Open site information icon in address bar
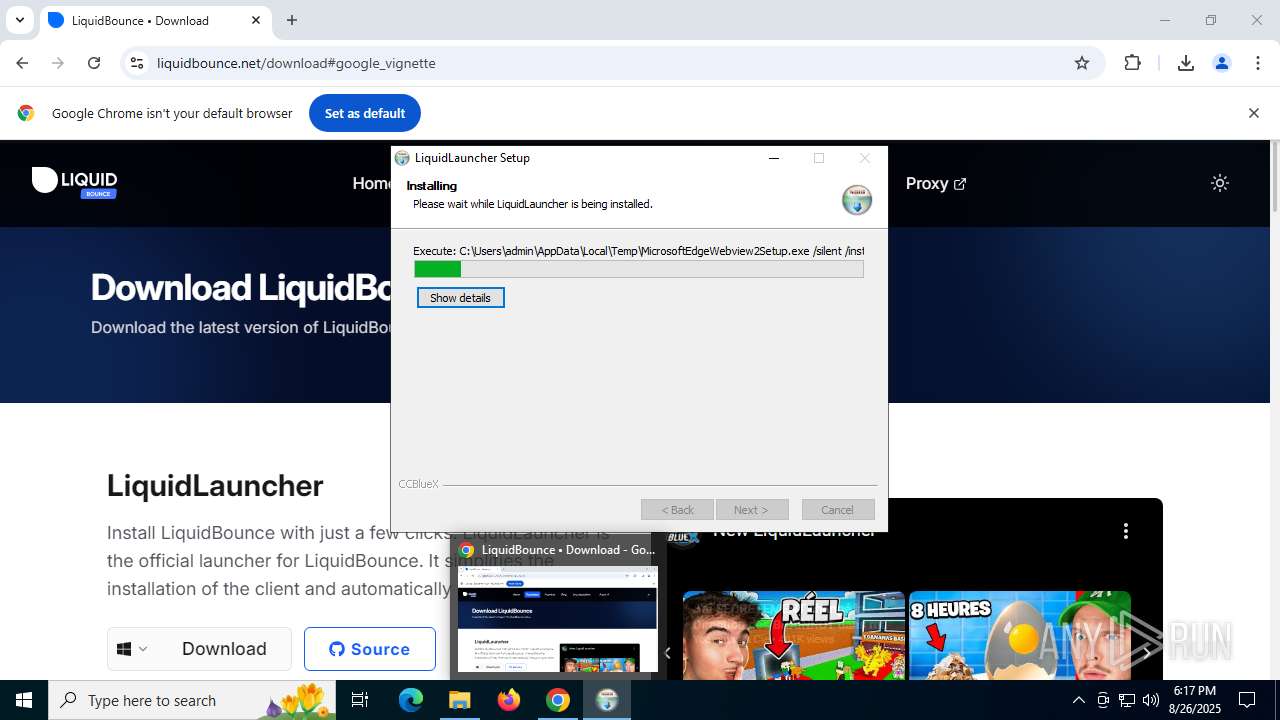Viewport: 1280px width, 720px height. [x=138, y=63]
